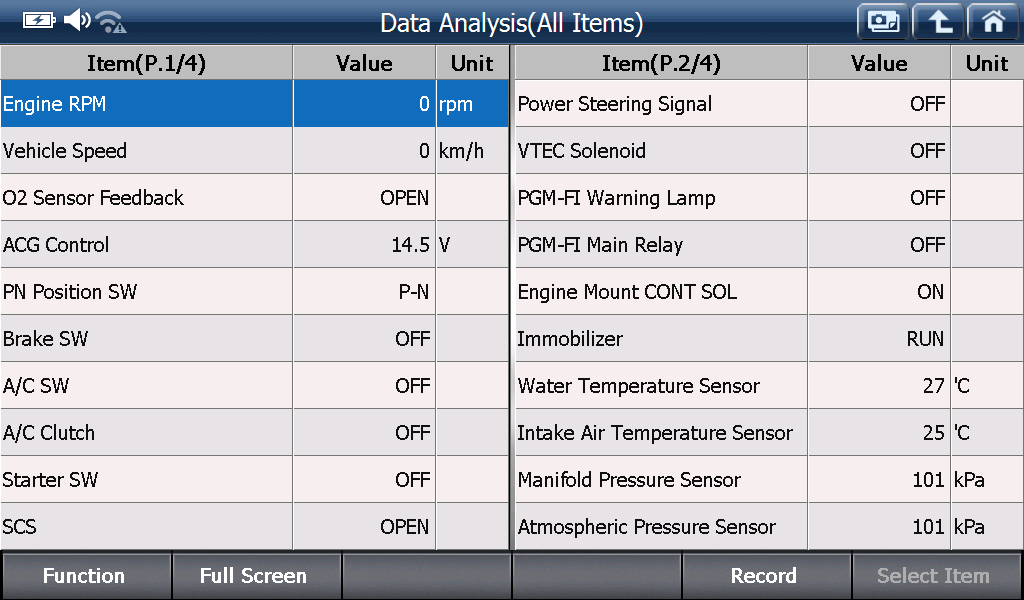The image size is (1024, 600).
Task: Click the Item(P.2/4) column header
Action: pyautogui.click(x=661, y=63)
